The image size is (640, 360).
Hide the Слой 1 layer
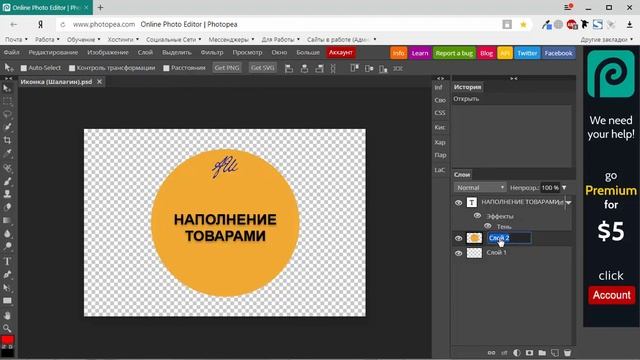click(458, 253)
